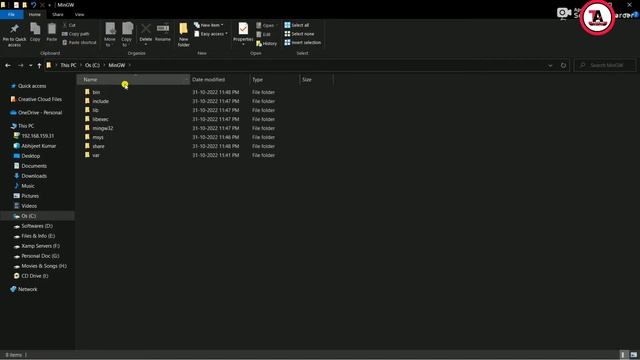The height and width of the screenshot is (360, 640).
Task: Click the Edit ribbon command
Action: point(264,34)
